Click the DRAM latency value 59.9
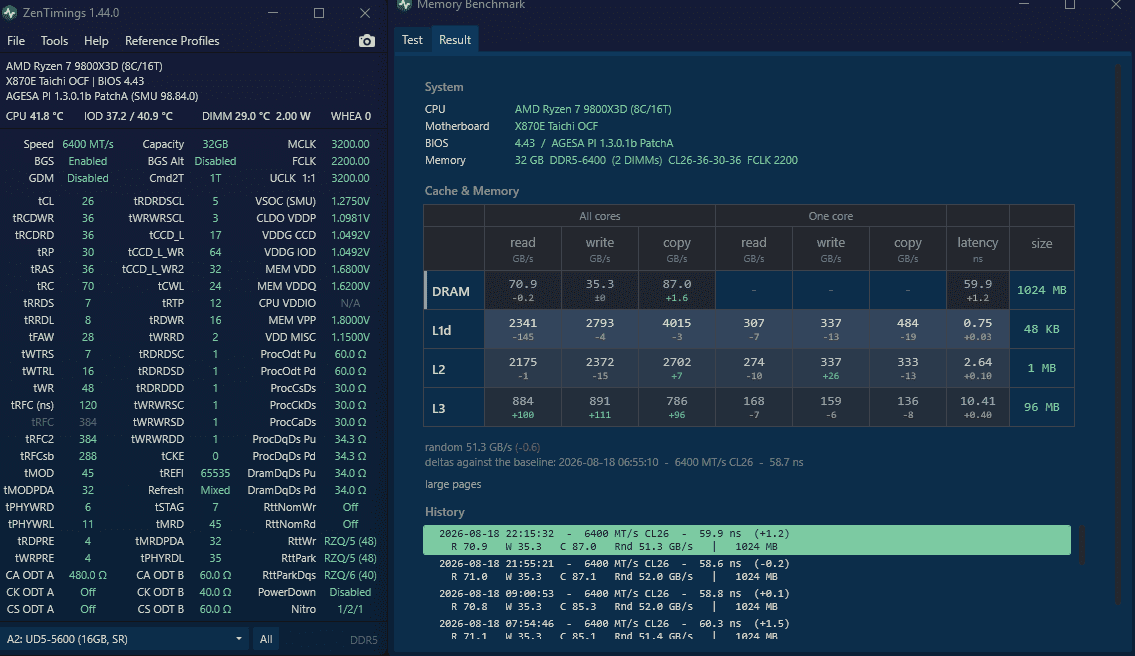This screenshot has height=656, width=1135. (x=977, y=285)
